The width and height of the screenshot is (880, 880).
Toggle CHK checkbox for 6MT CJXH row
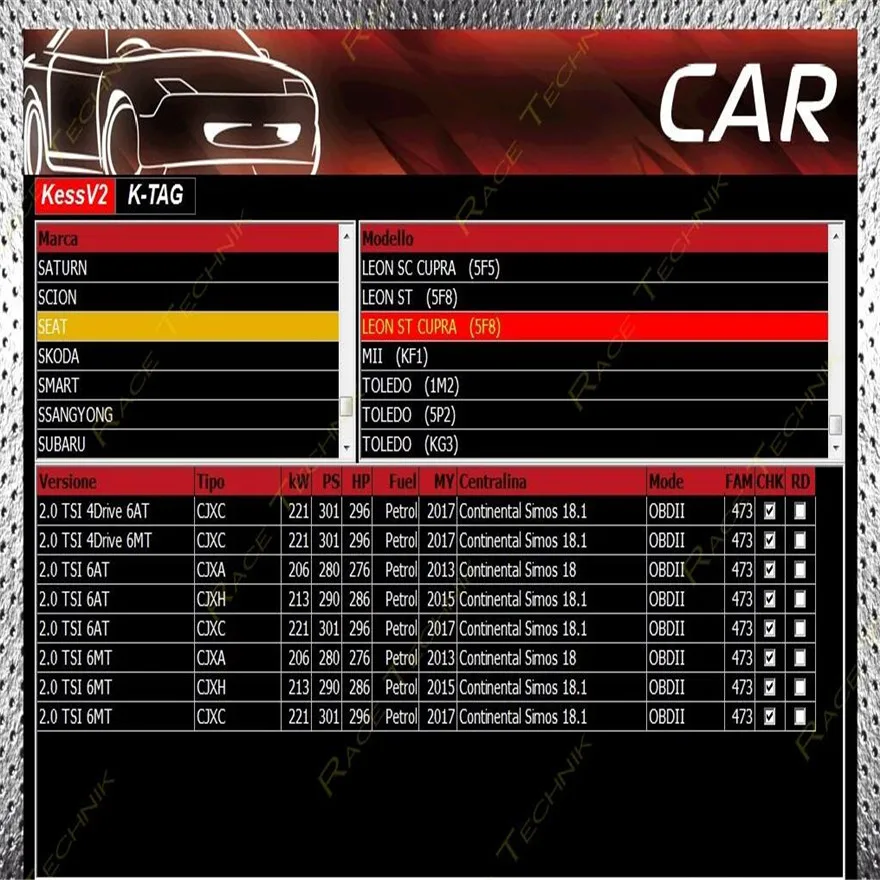pos(770,687)
